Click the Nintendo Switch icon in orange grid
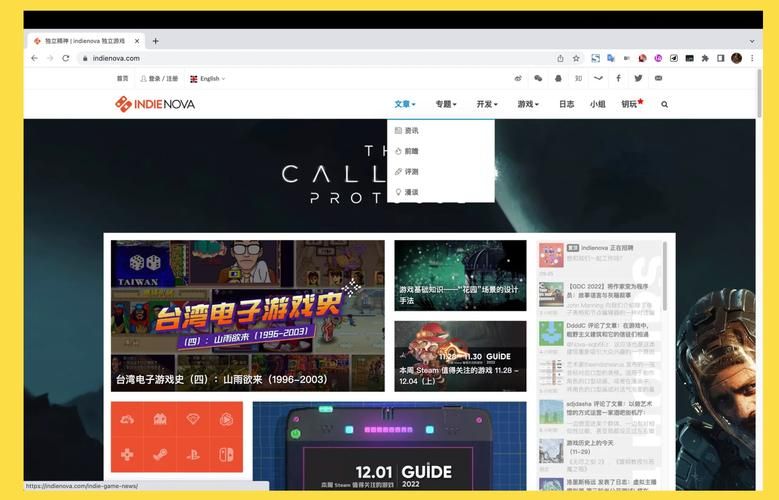Screen dimensions: 779x500 tap(226, 454)
